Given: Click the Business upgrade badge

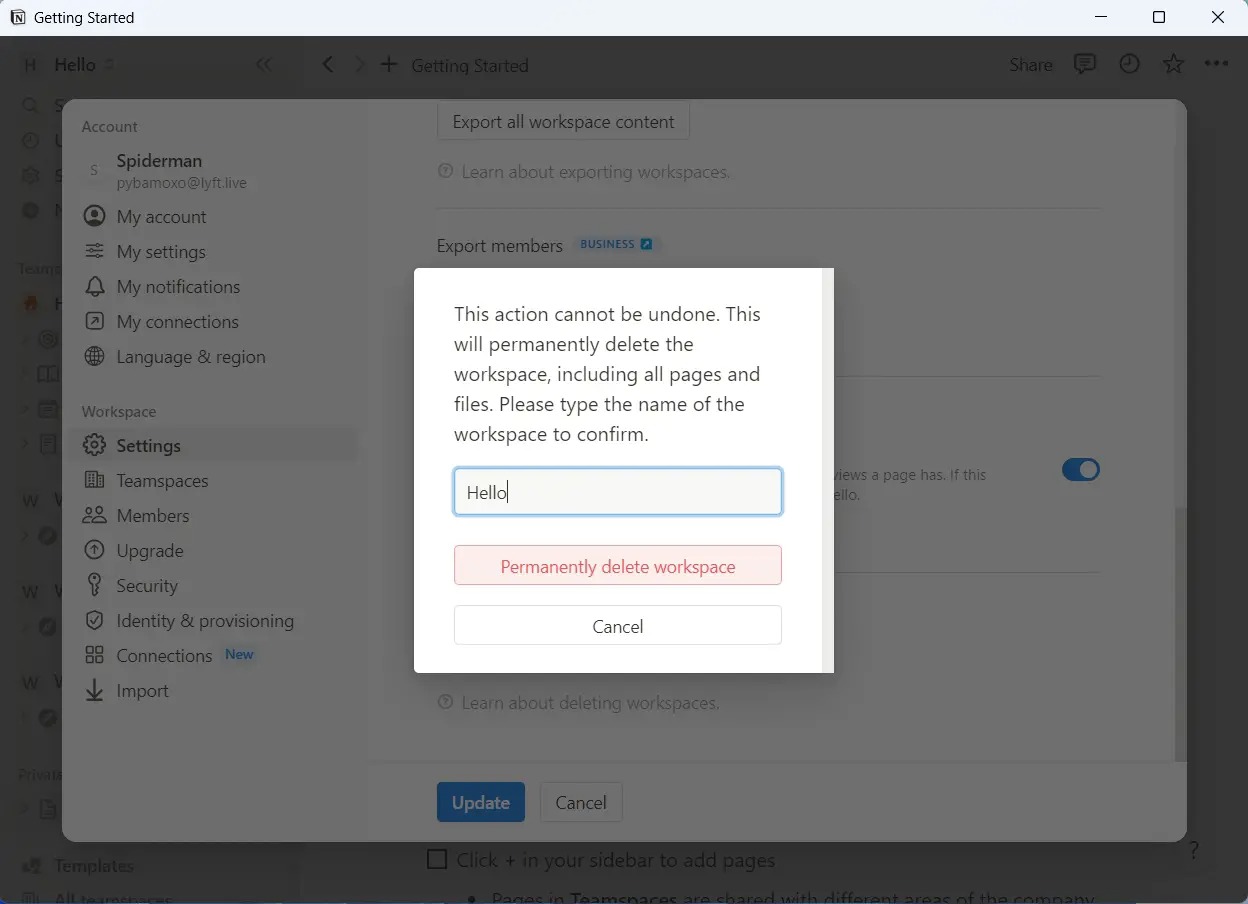Looking at the screenshot, I should (x=616, y=244).
